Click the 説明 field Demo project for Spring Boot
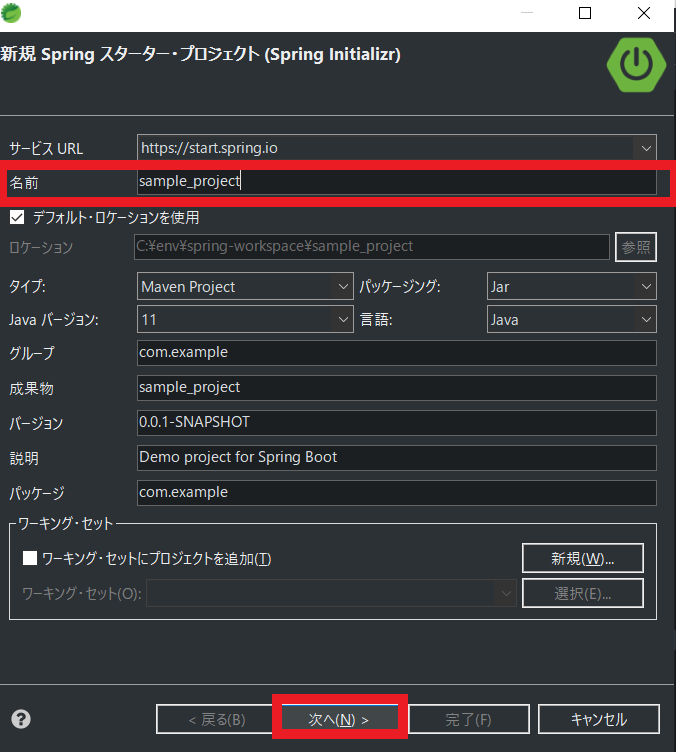The image size is (676, 752). [x=396, y=458]
